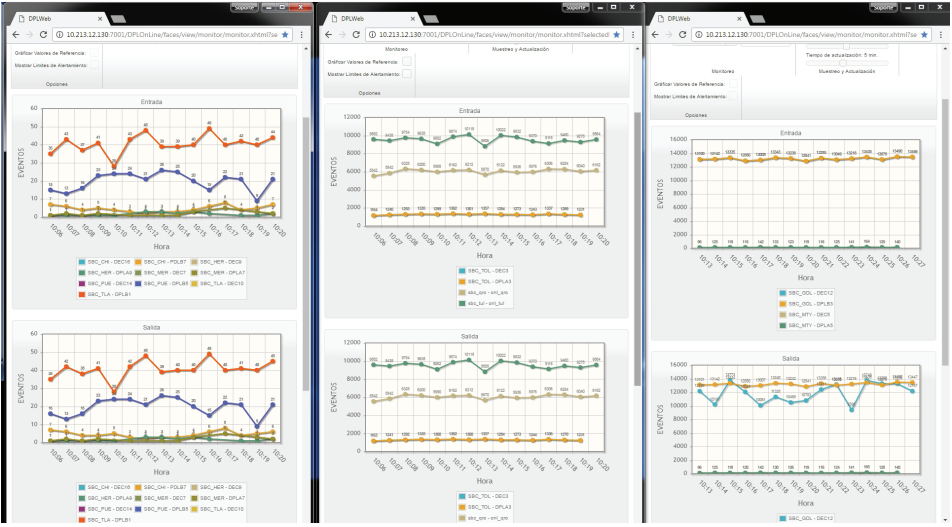Click the Soporte button in the left window title bar

pos(247,6)
